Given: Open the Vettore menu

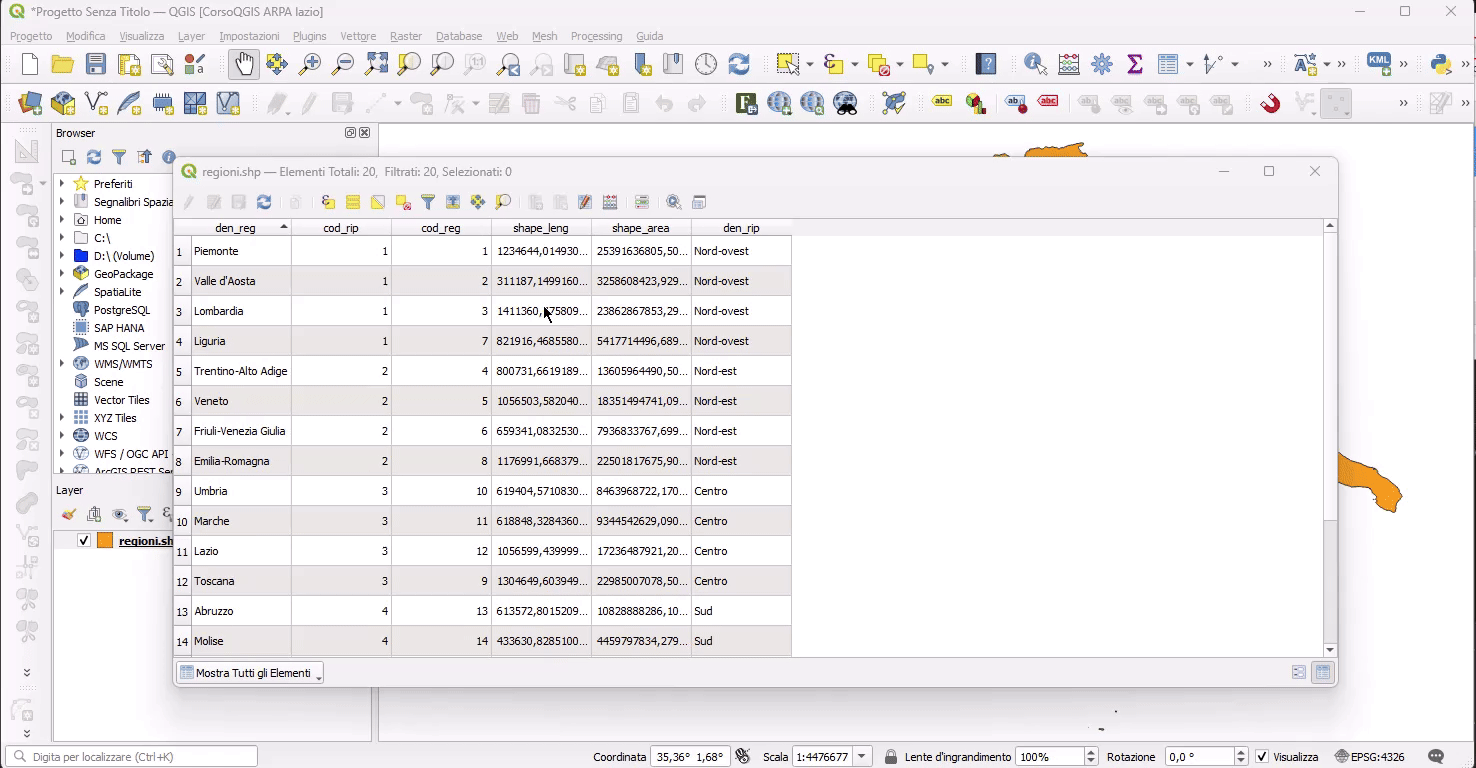Looking at the screenshot, I should point(358,36).
